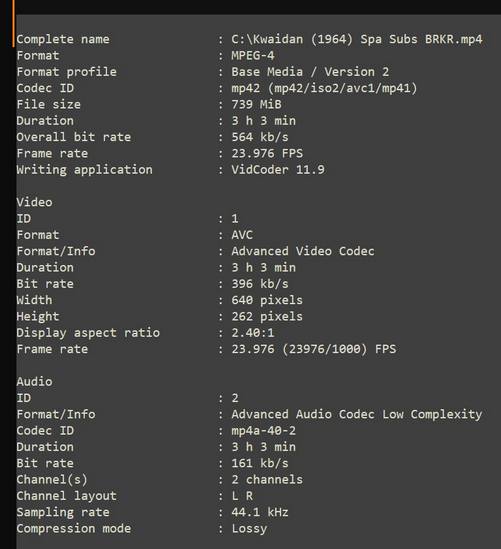Click the 161 kb/s audio bit rate
The width and height of the screenshot is (501, 549).
tap(260, 463)
